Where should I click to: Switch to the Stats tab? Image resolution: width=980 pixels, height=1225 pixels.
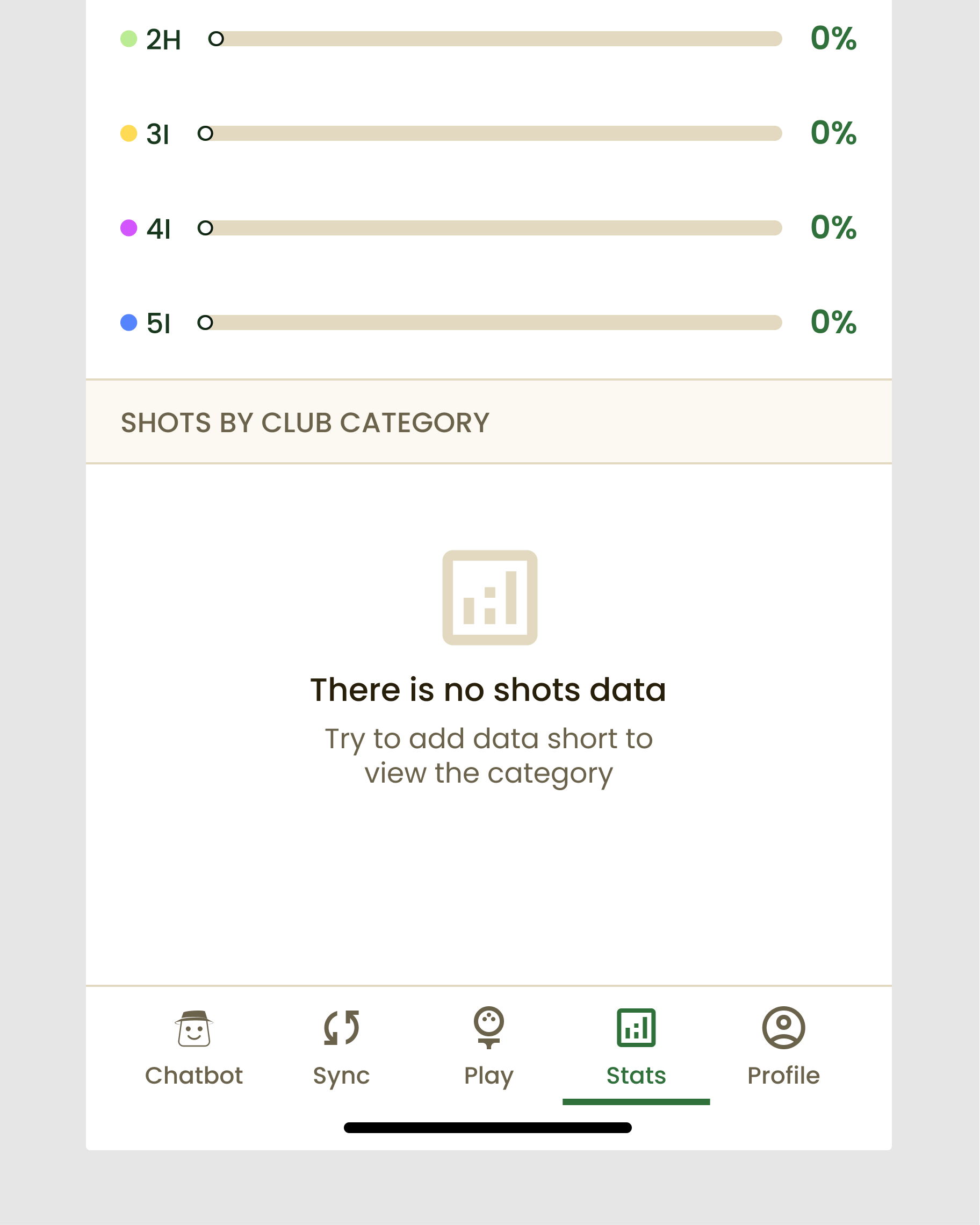(x=636, y=1048)
